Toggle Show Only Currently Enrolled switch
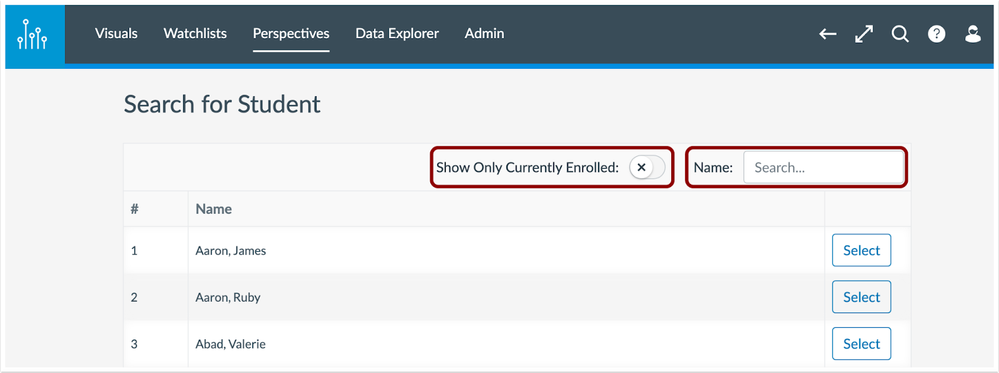 click(x=647, y=168)
